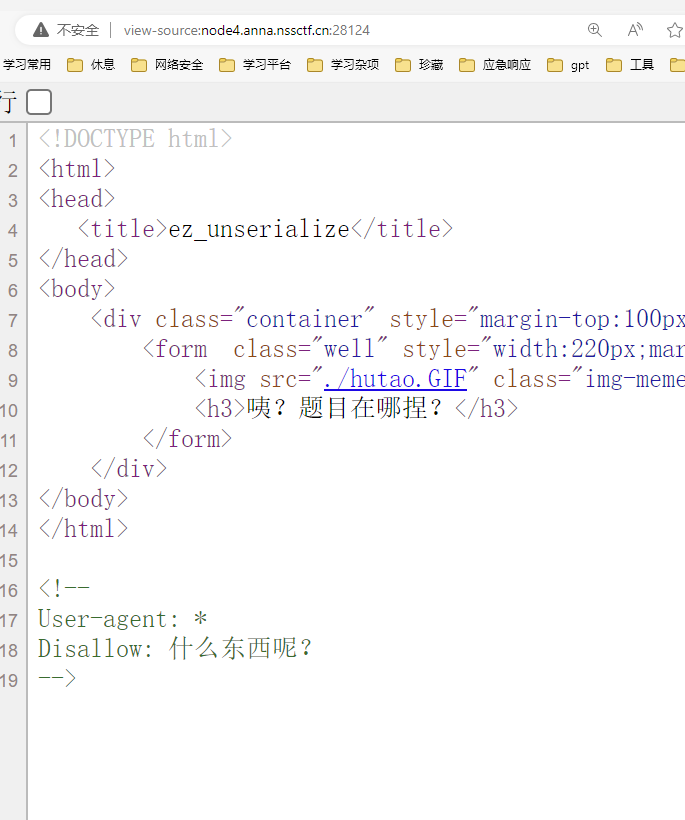
Task: Open the 网络安全 bookmark folder
Action: 167,64
